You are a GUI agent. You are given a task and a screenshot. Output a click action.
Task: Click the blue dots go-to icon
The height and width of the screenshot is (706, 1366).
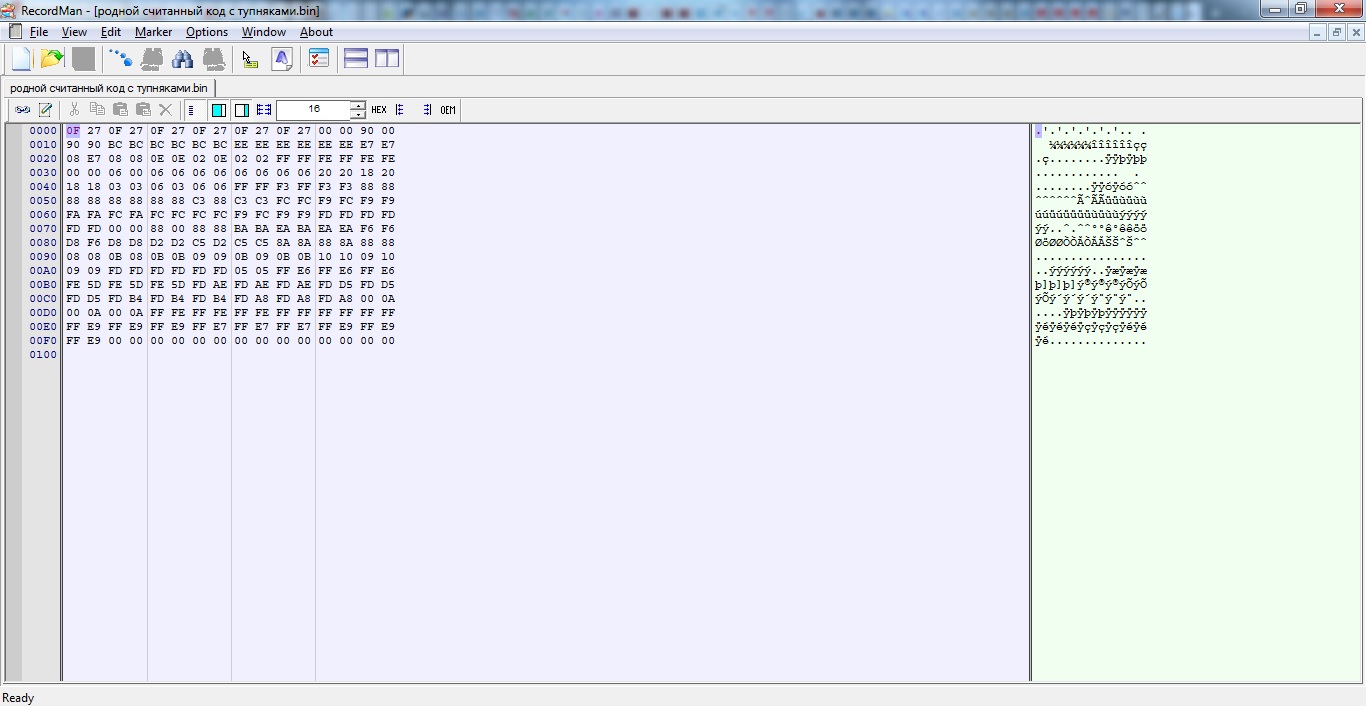[120, 59]
